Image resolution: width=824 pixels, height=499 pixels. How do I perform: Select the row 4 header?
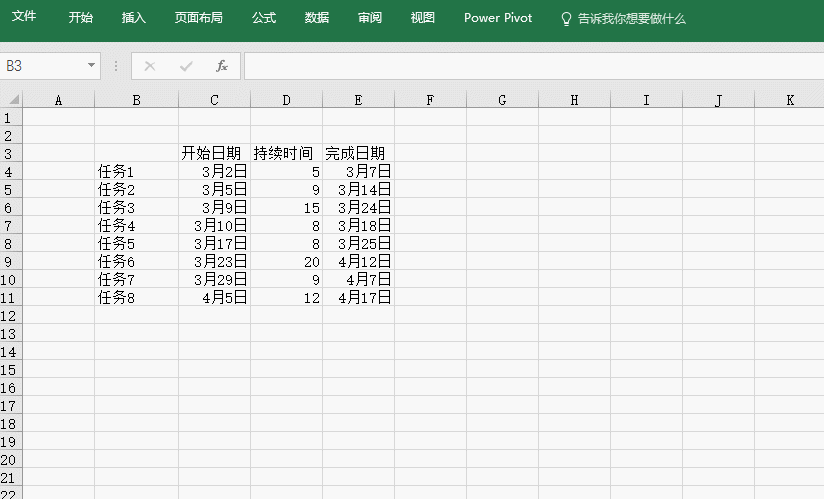pyautogui.click(x=10, y=171)
